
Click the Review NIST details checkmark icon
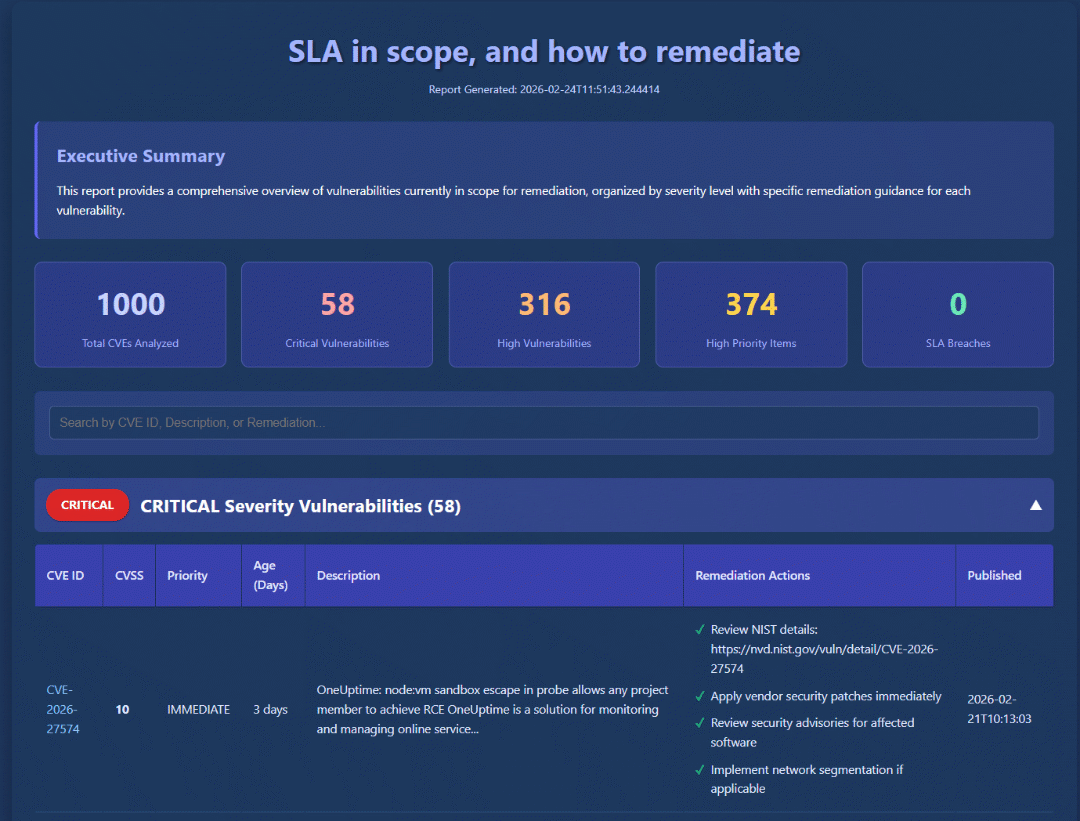coord(700,630)
